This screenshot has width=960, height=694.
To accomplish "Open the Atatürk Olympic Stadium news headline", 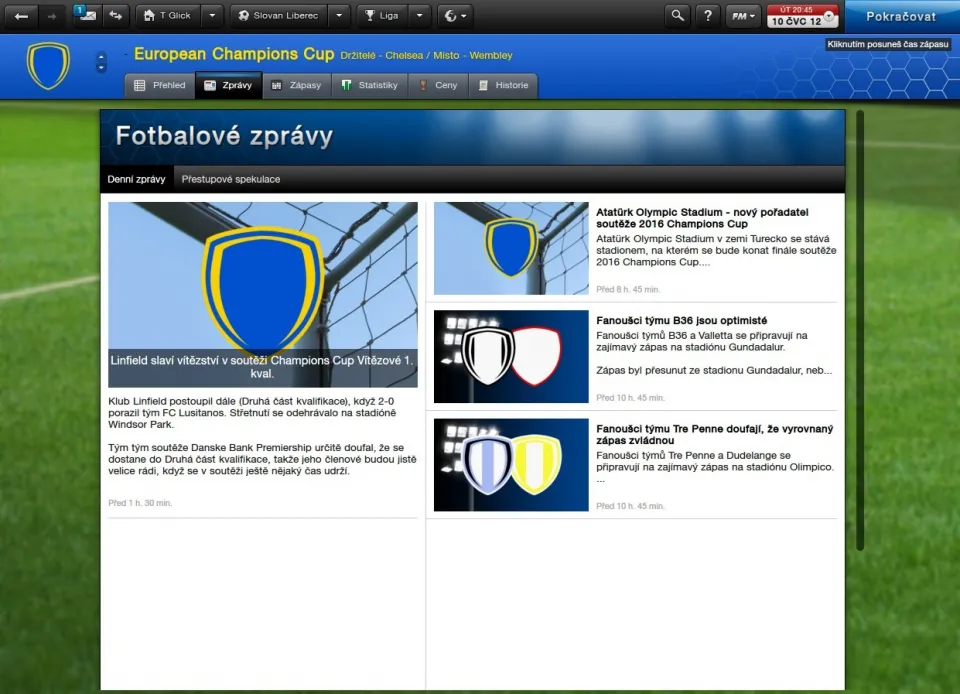I will tap(701, 218).
